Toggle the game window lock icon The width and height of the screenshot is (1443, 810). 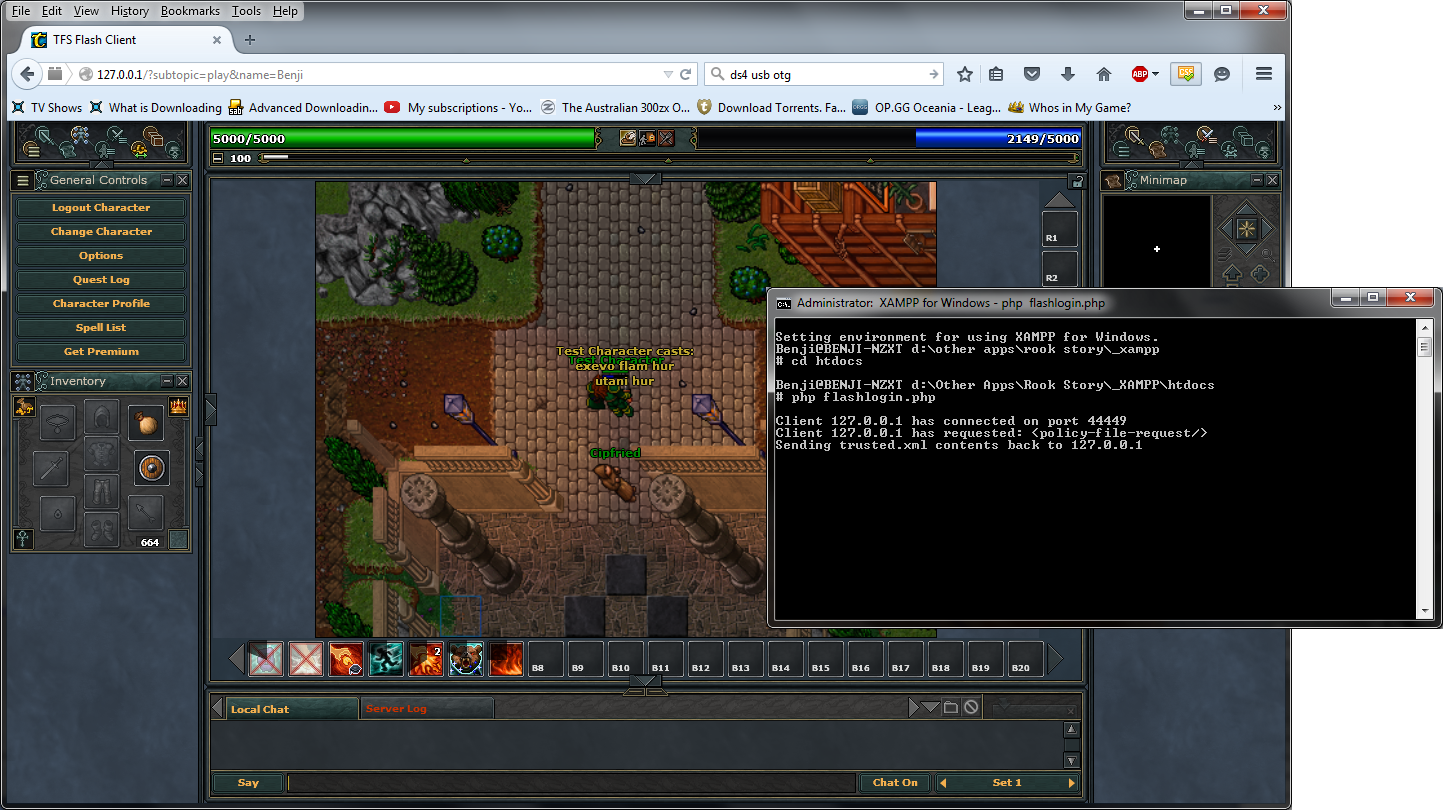(1077, 182)
